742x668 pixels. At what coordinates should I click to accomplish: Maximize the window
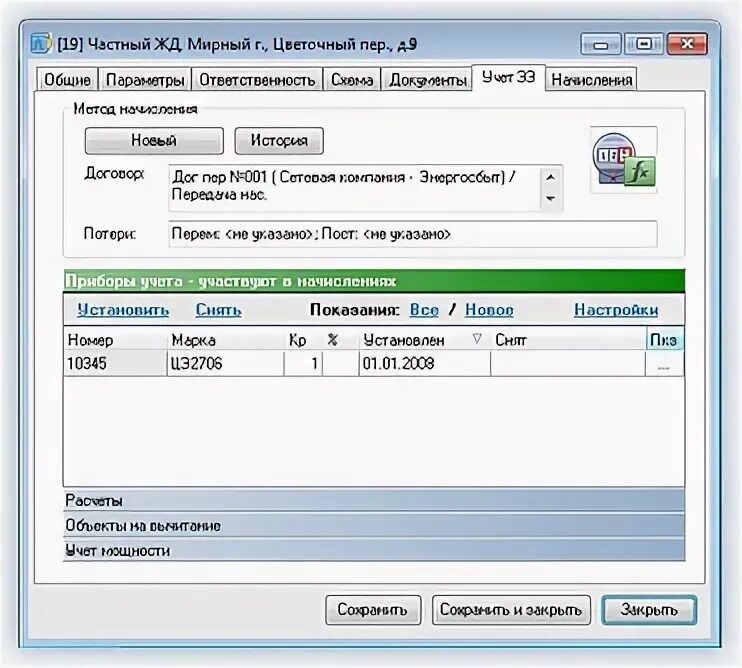click(644, 44)
